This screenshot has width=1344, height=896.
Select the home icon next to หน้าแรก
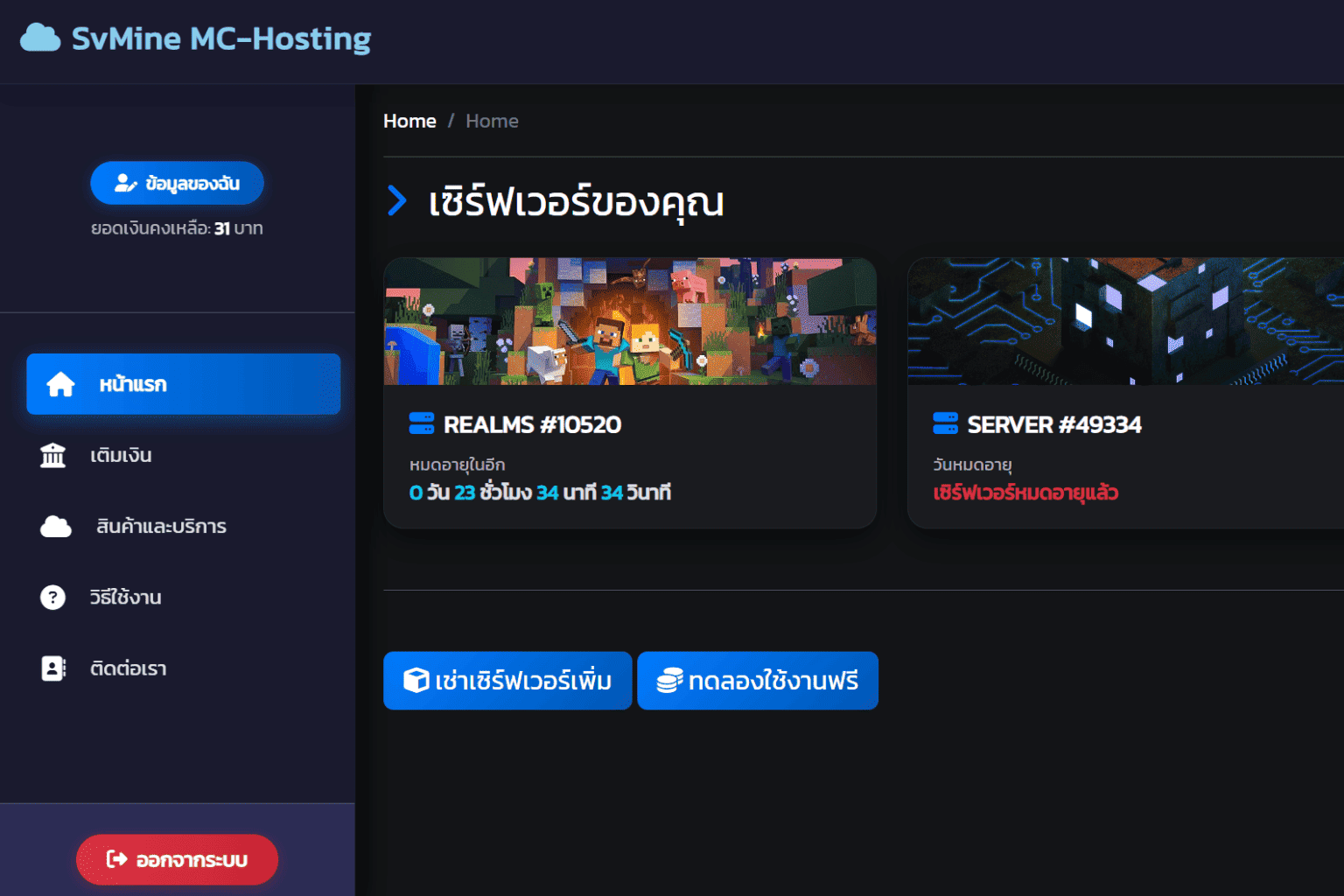coord(61,383)
